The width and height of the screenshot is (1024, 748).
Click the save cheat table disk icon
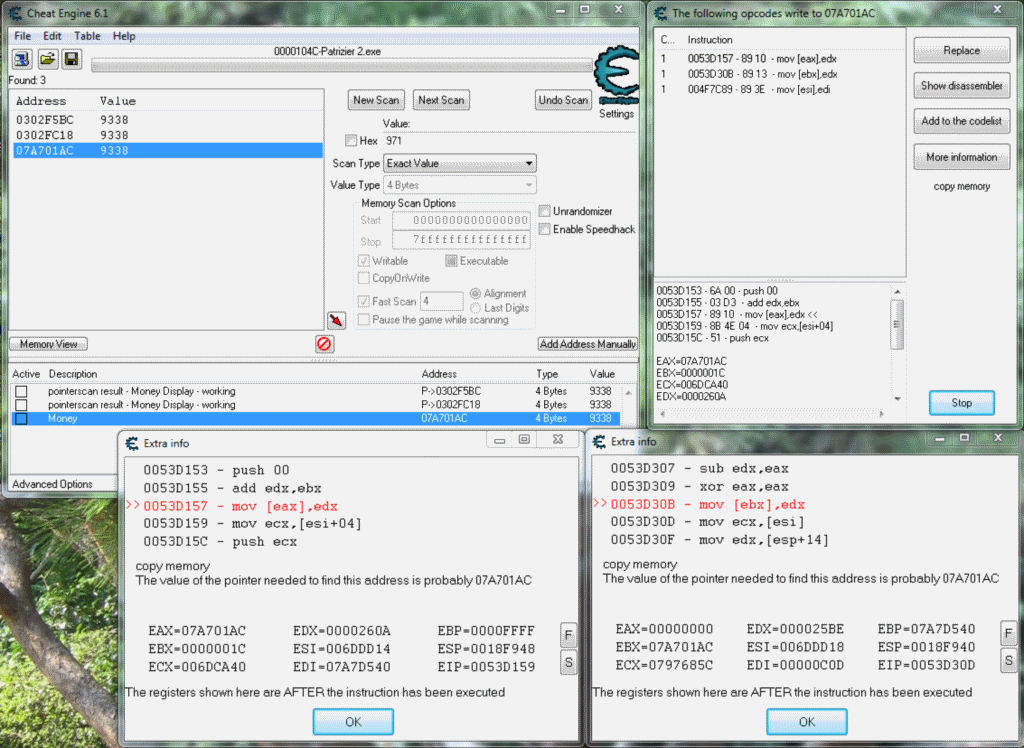[70, 58]
